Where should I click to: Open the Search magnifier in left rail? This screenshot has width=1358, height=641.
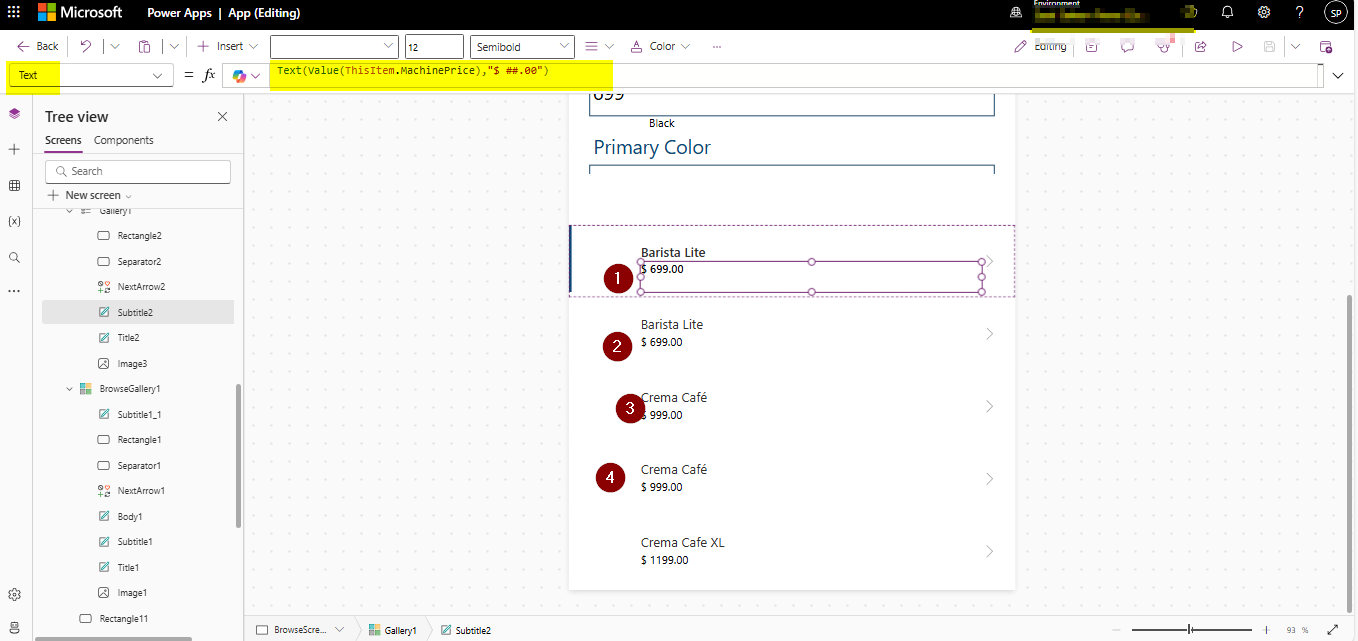[x=14, y=257]
